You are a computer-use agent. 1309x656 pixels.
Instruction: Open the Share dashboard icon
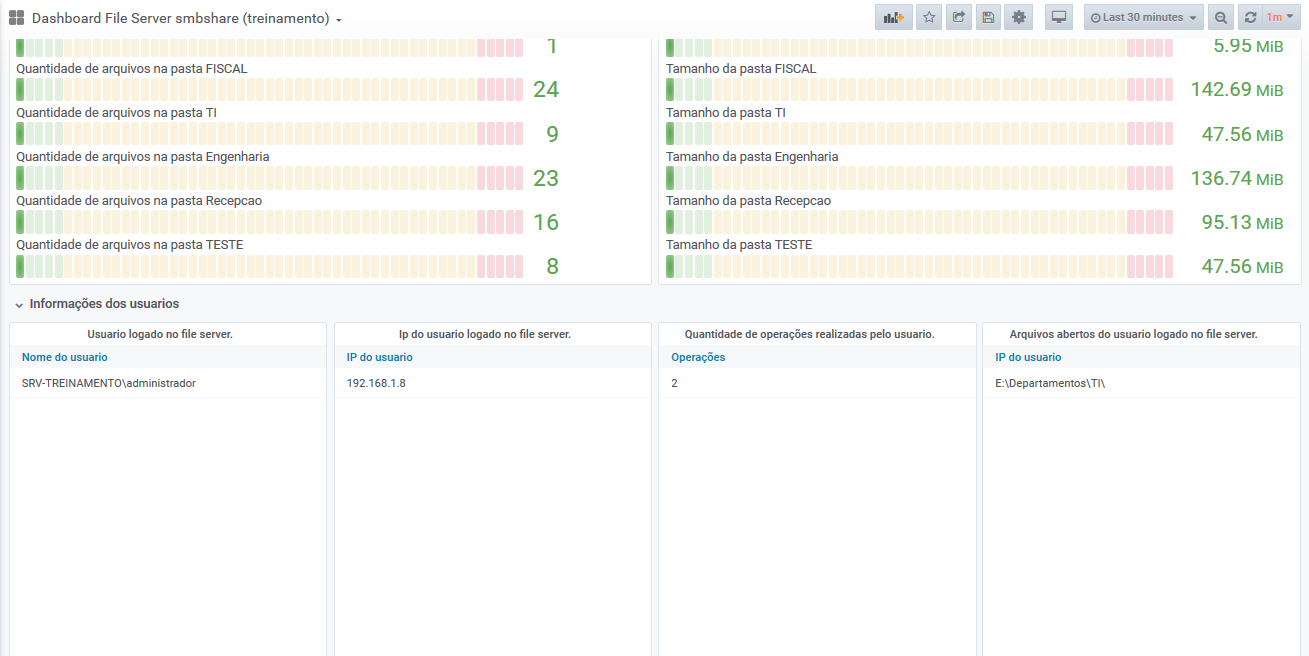[x=959, y=17]
